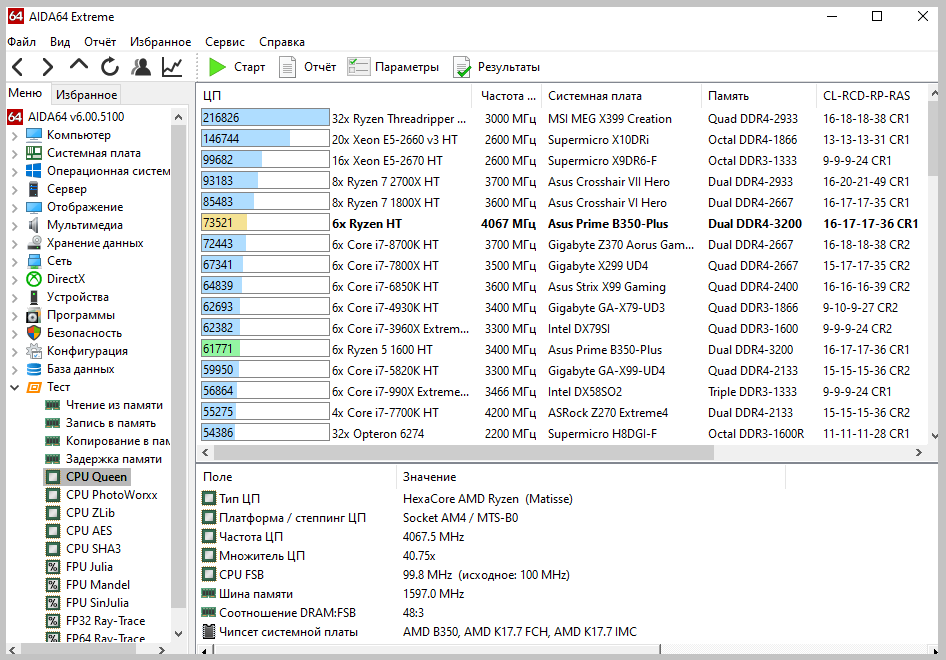
Task: Select the FPU Julia benchmark
Action: [89, 567]
